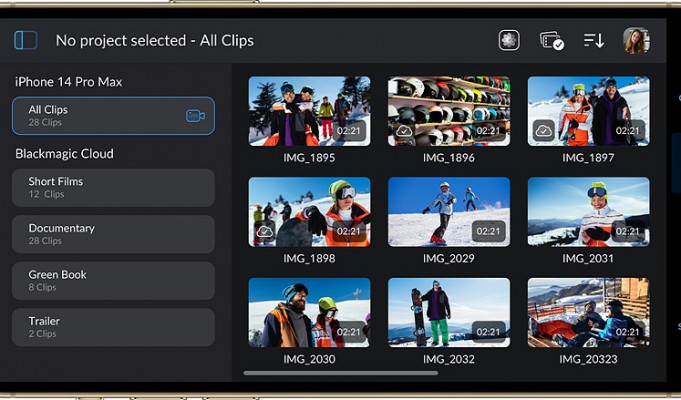Viewport: 681px width, 400px height.
Task: Select the All Clips folder
Action: 113,116
